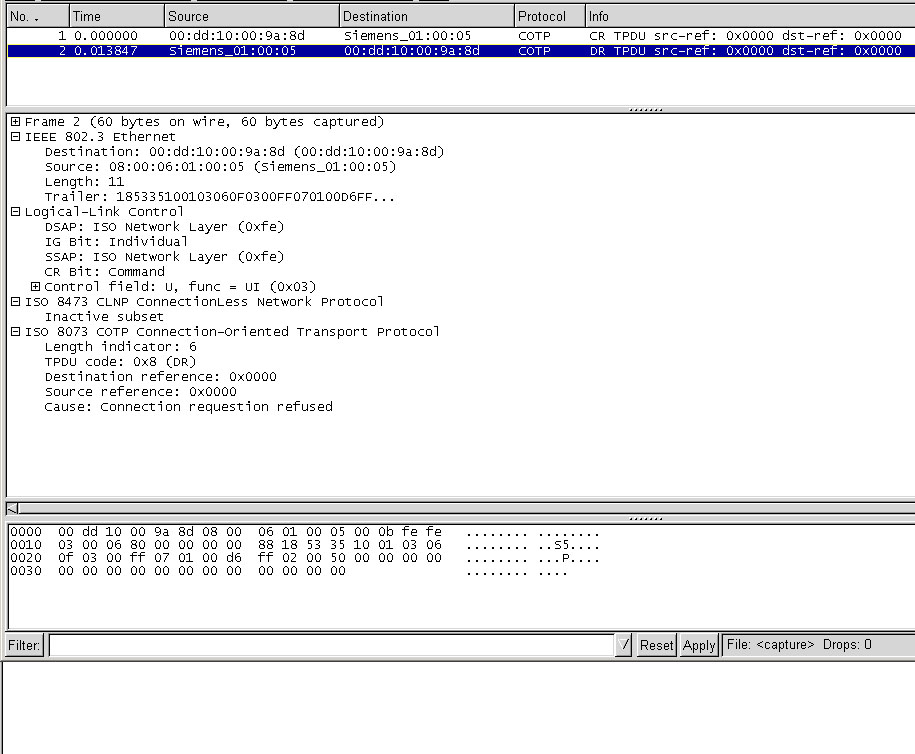Click the Source column header

click(x=251, y=16)
